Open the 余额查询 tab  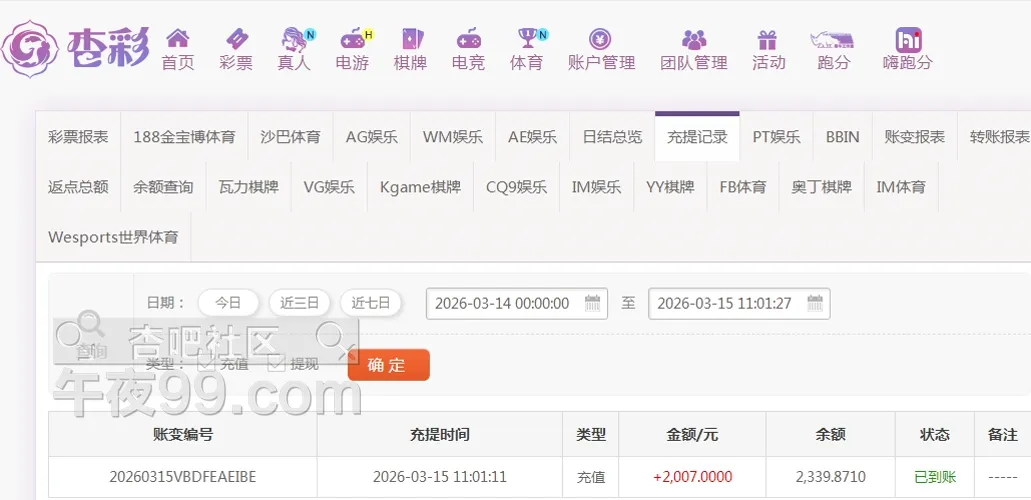(163, 187)
